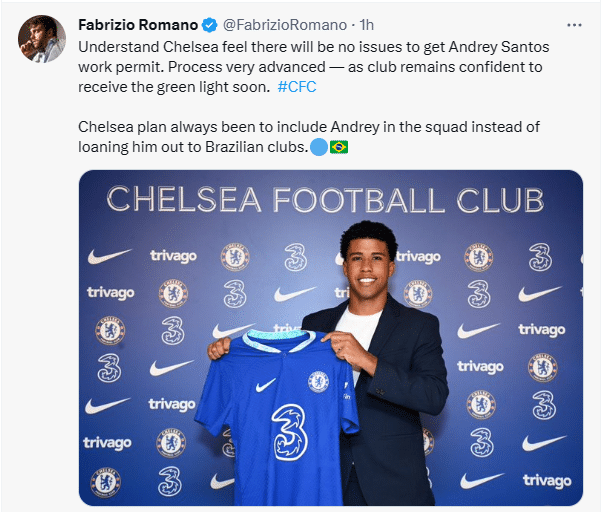601x512 pixels.
Task: Click the Brazilian flag emoji
Action: click(339, 147)
